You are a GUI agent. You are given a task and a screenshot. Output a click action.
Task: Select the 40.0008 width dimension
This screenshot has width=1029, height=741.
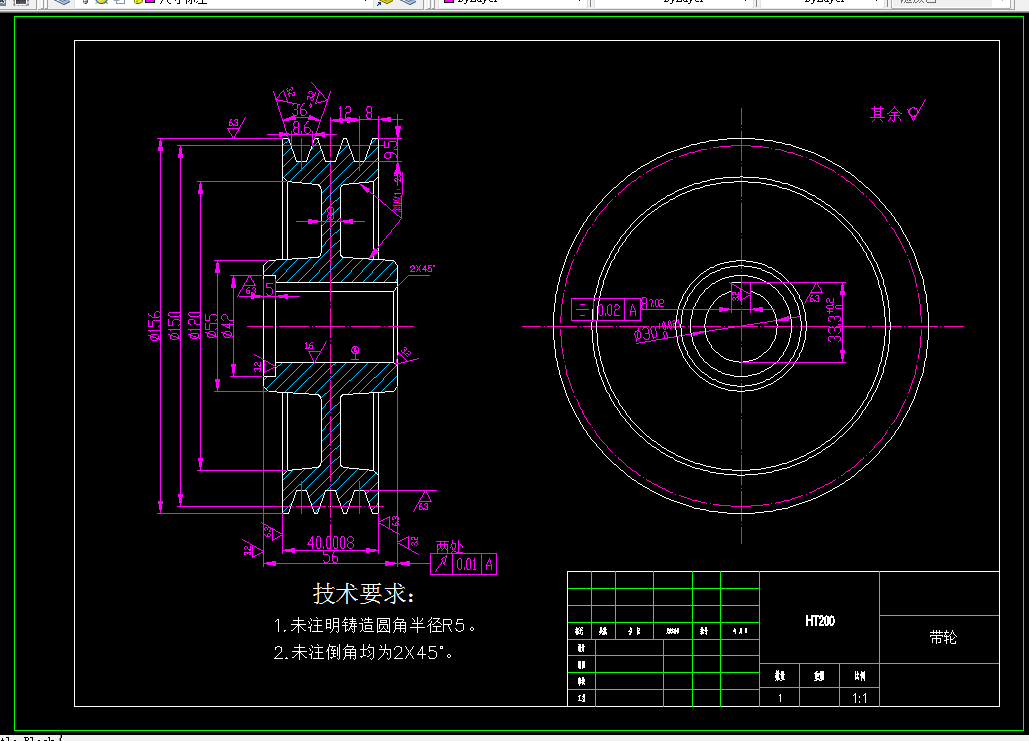point(331,542)
